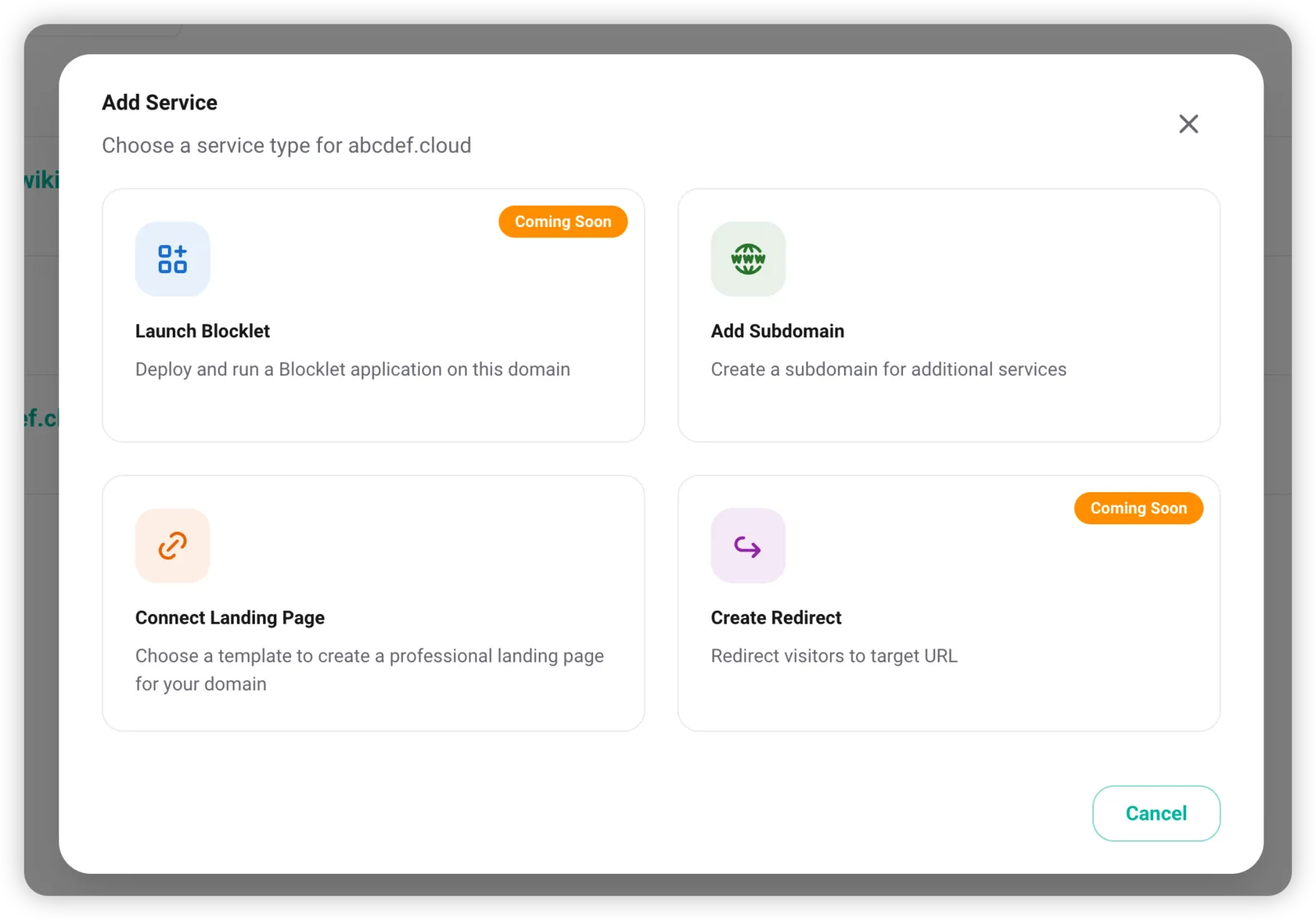Image resolution: width=1316 pixels, height=920 pixels.
Task: Click Coming Soon badge on Create Redirect
Action: pos(1139,508)
